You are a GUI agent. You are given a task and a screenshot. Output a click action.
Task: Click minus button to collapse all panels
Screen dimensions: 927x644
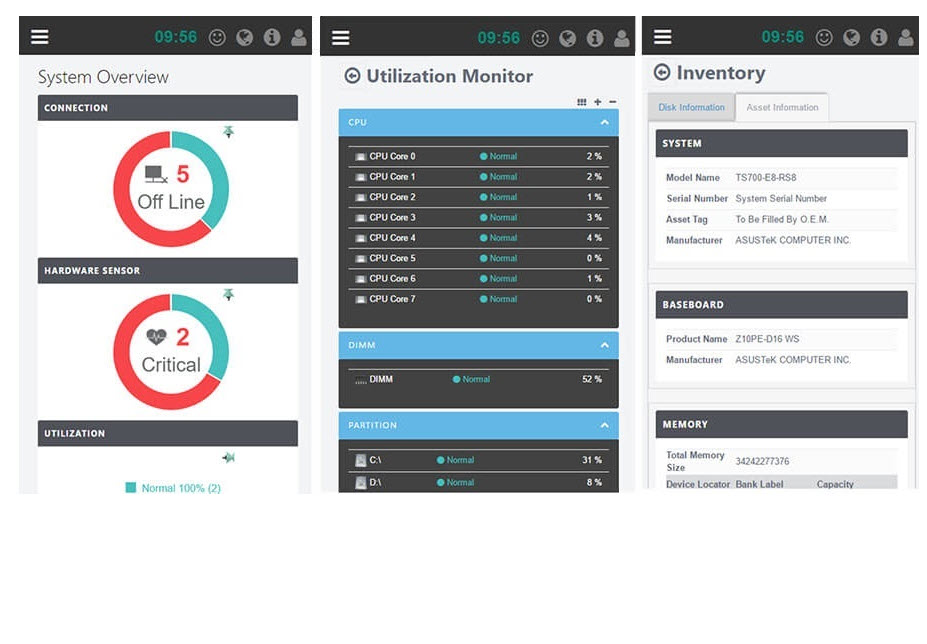pyautogui.click(x=612, y=102)
